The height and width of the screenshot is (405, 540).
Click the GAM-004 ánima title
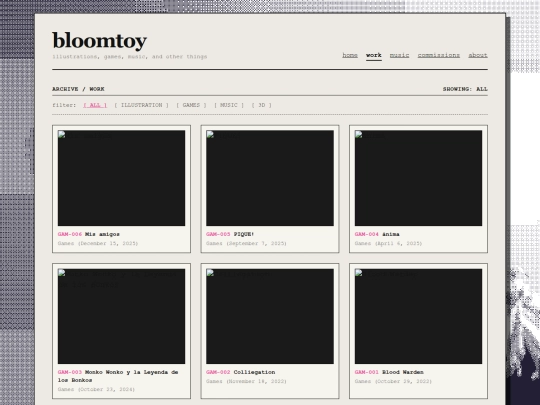point(377,234)
